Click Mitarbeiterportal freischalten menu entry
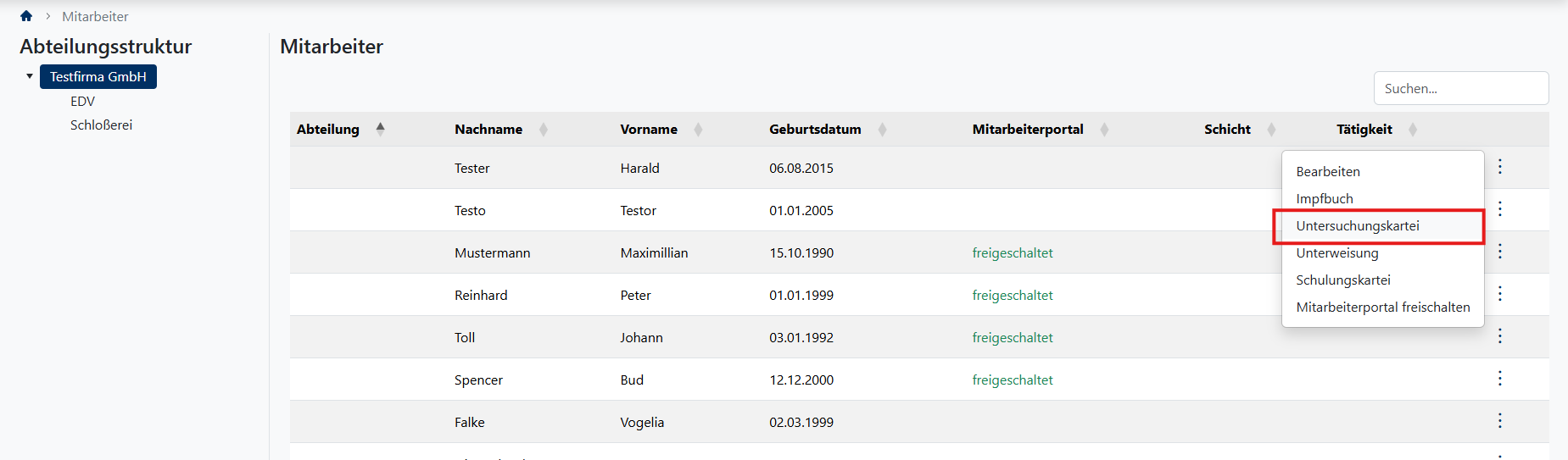Image resolution: width=1568 pixels, height=460 pixels. 1383,308
